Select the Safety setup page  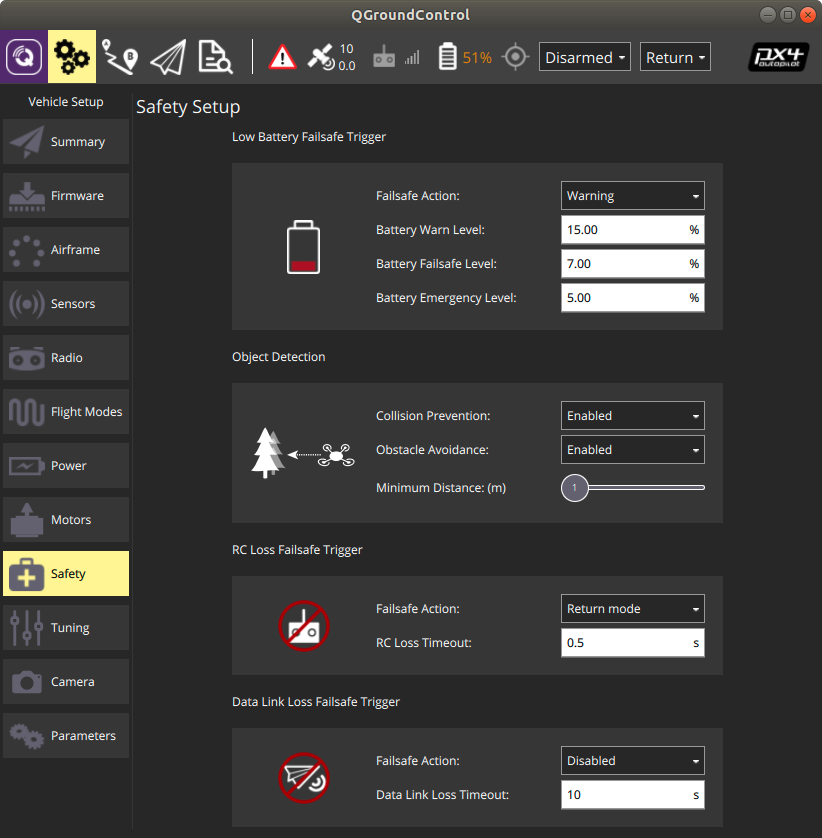[x=66, y=573]
